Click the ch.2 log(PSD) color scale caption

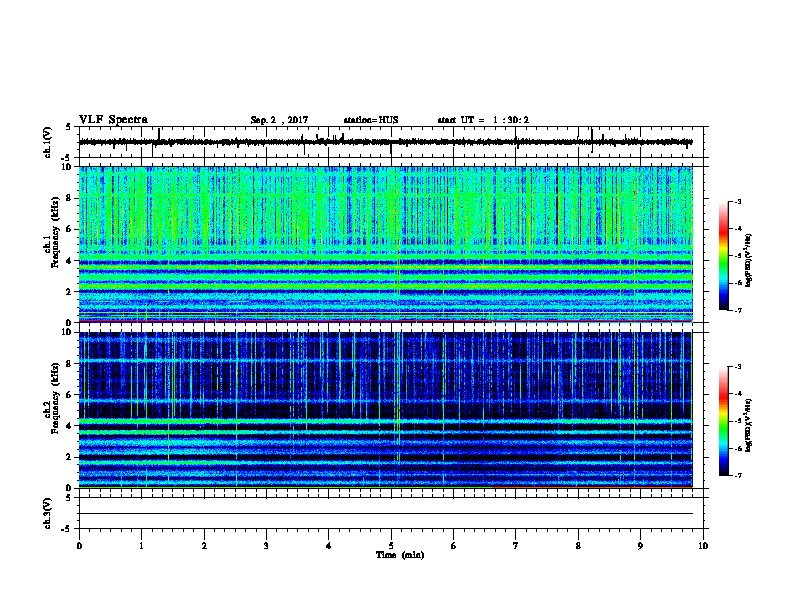749,425
